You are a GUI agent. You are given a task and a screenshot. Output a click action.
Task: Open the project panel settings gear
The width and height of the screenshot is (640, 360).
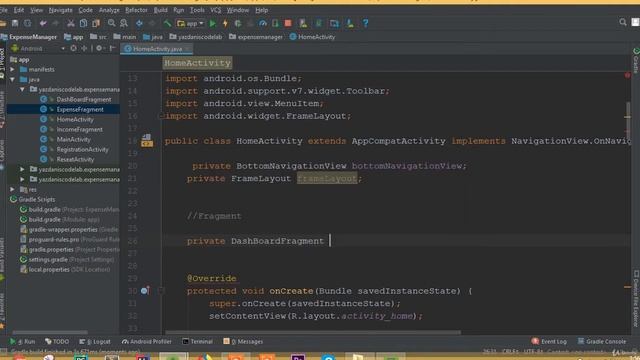pos(99,48)
